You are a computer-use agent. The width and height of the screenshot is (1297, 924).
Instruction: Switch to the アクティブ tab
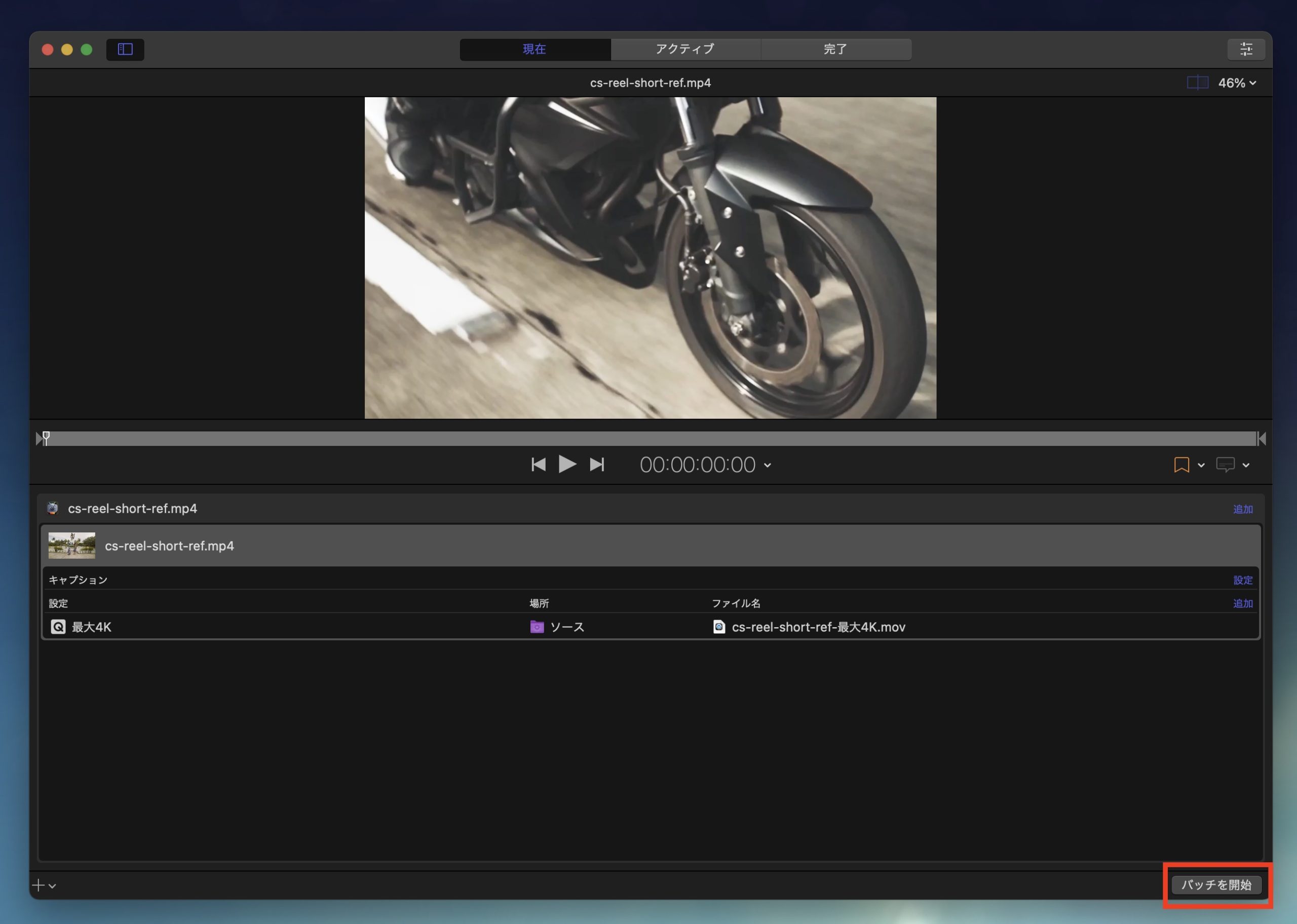[685, 50]
